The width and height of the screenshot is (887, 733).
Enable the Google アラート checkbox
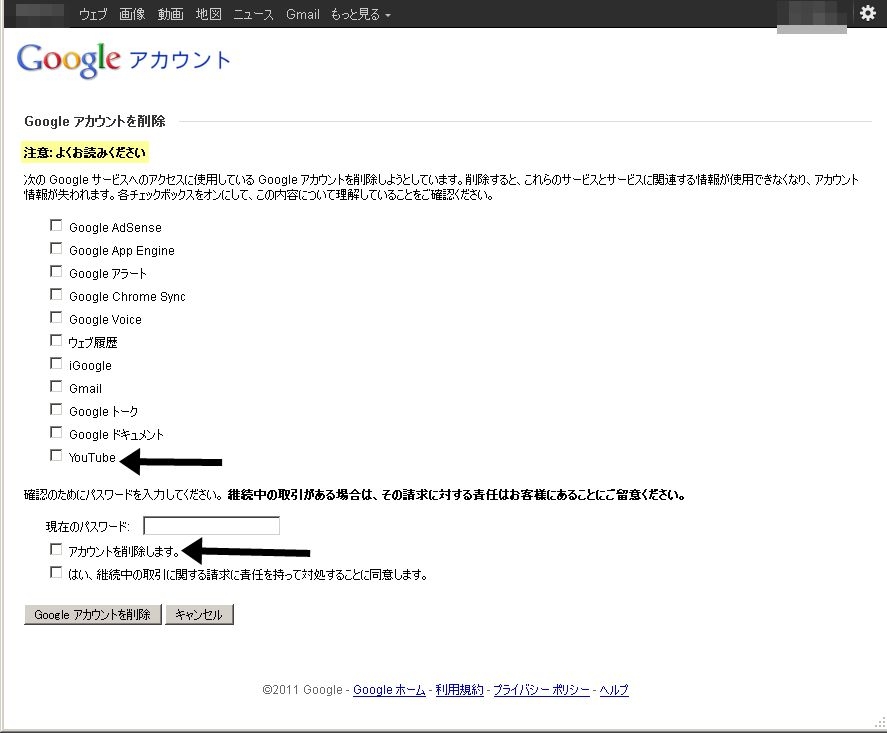pos(56,271)
